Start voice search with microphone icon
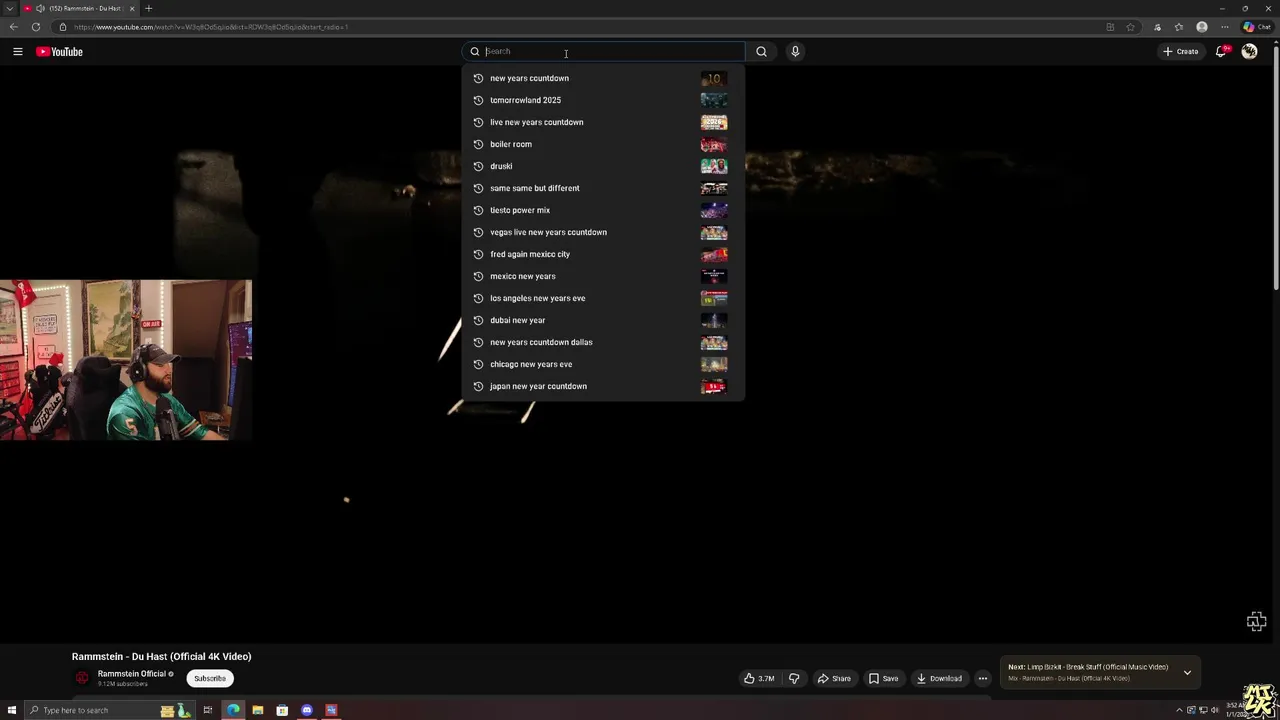The height and width of the screenshot is (720, 1280). [795, 52]
